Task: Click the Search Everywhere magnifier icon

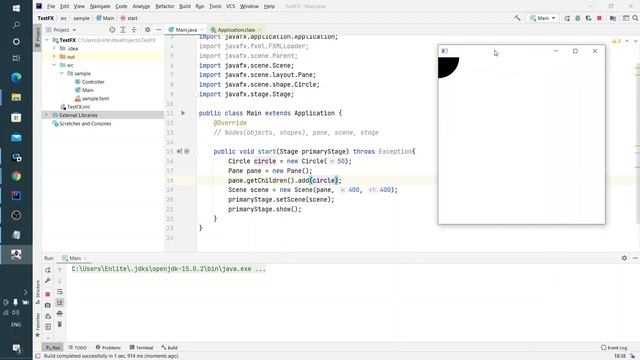Action: pos(635,18)
